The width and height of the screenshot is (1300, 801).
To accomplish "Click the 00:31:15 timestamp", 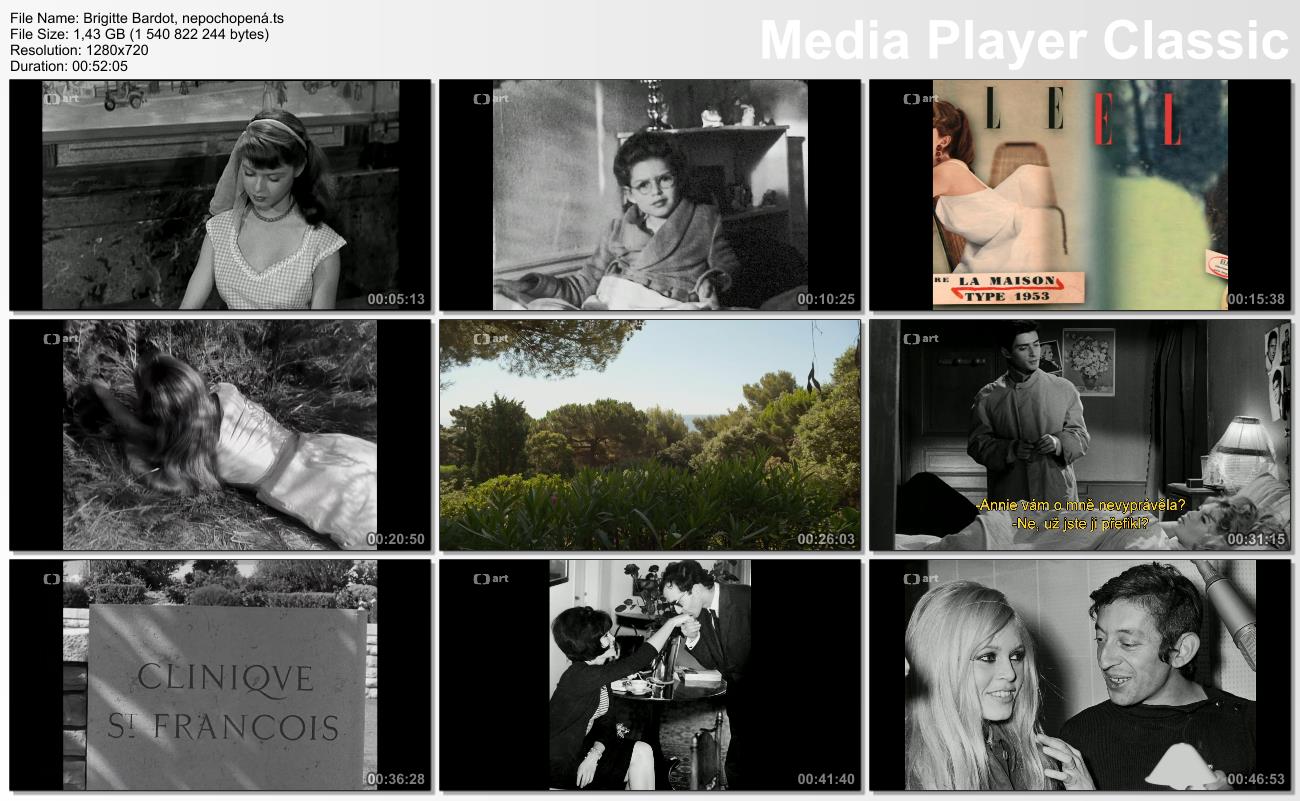I will tap(1255, 539).
